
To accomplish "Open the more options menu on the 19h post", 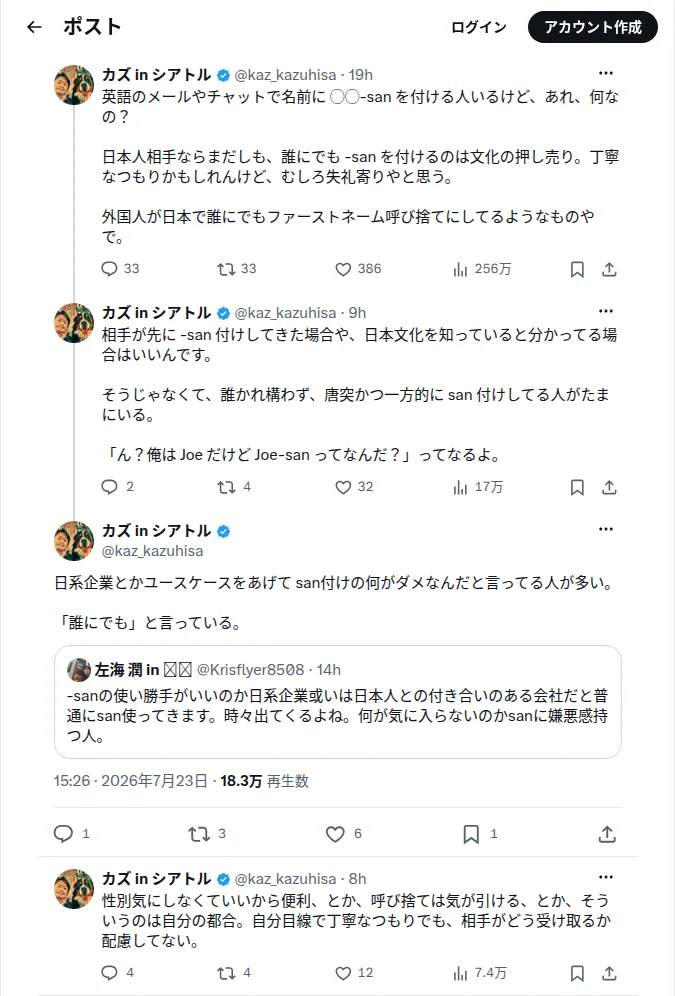I will 606,74.
